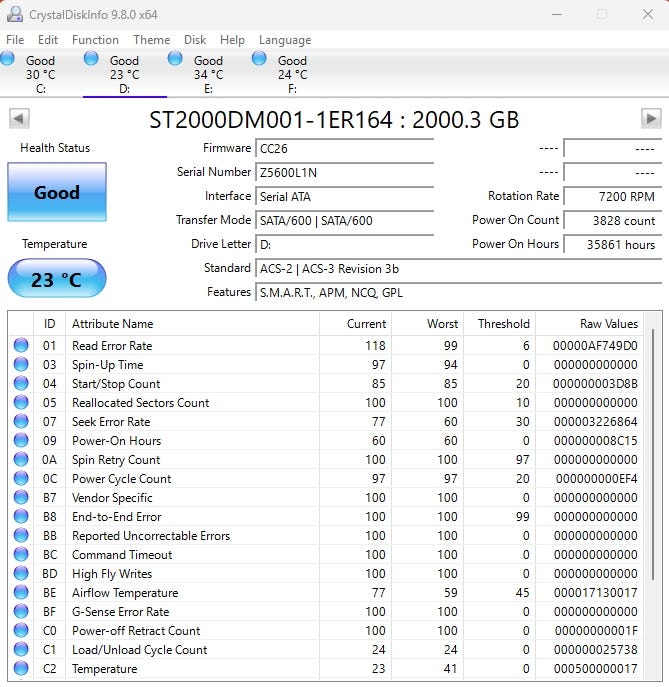The image size is (669, 687).
Task: Click the Features field S.M.A.R.T., APM, NCQ, GPL
Action: pyautogui.click(x=459, y=292)
